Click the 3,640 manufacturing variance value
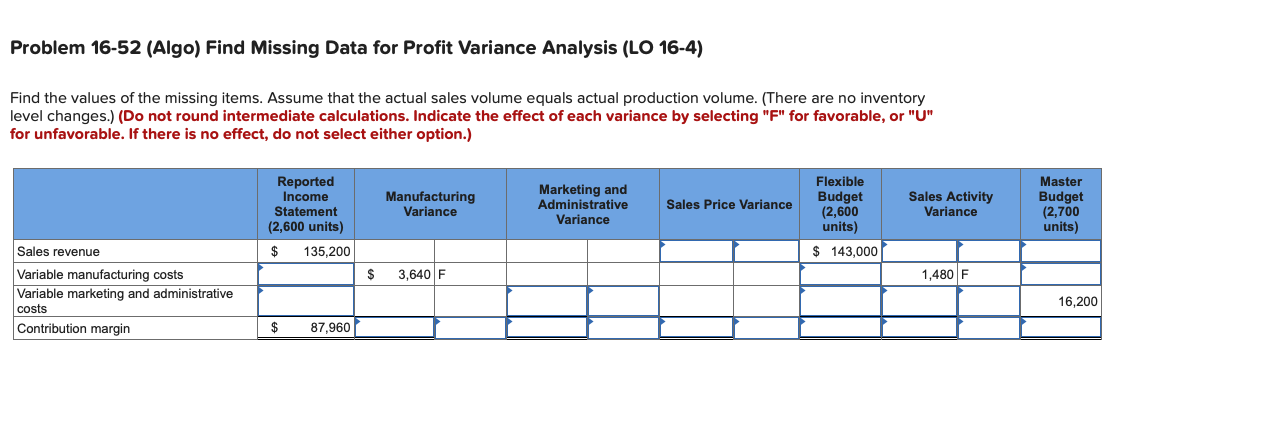The width and height of the screenshot is (1281, 441). pyautogui.click(x=416, y=274)
